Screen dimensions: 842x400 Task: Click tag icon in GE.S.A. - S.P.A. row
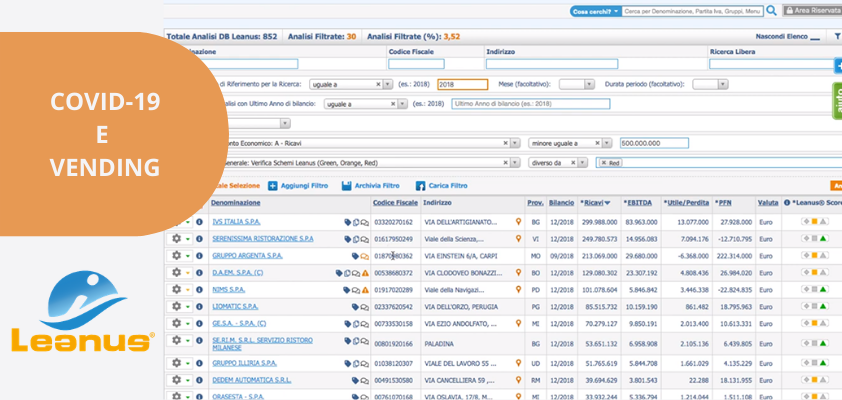[x=347, y=324]
